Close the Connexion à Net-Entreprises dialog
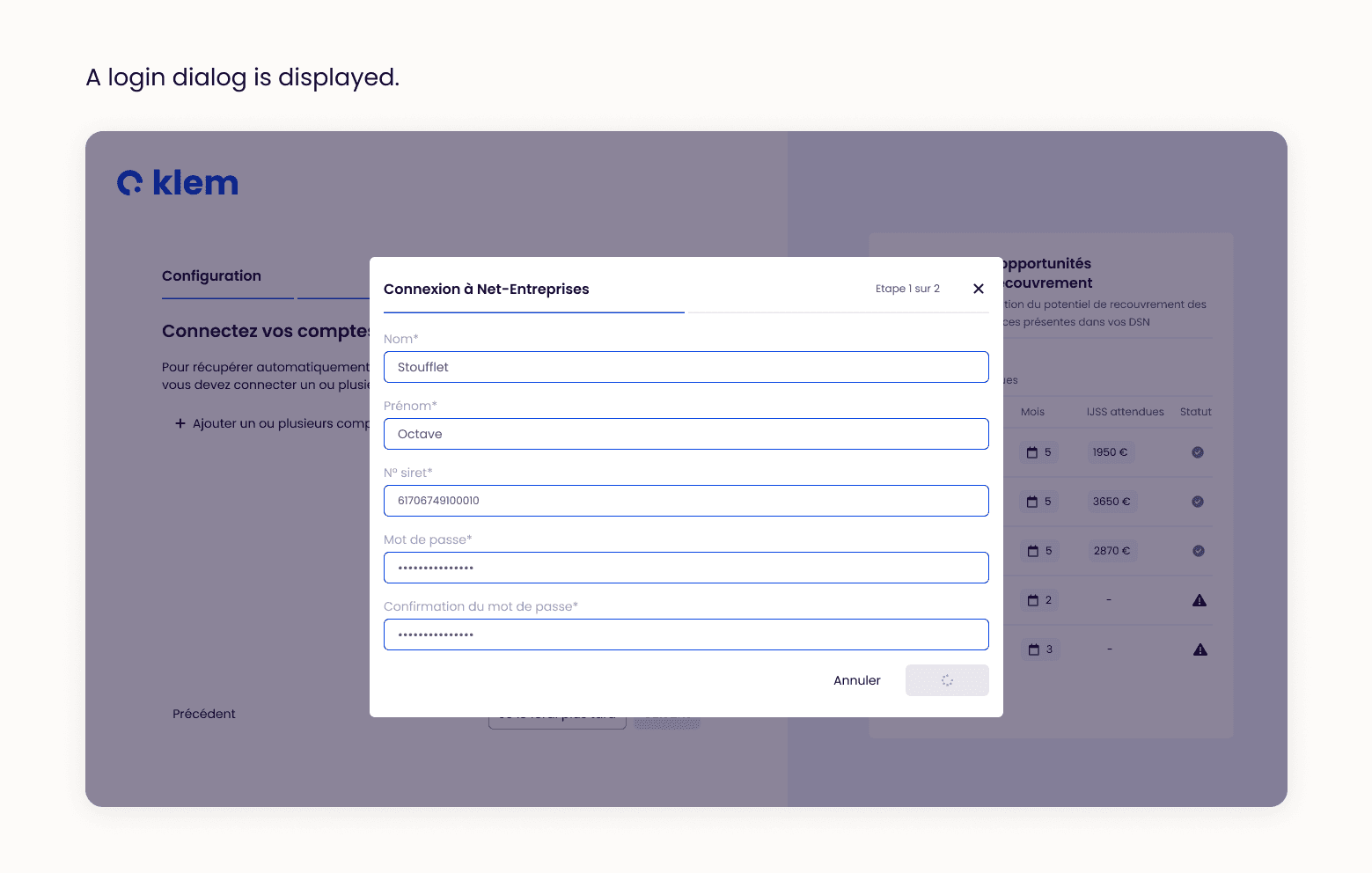Viewport: 1372px width, 873px height. [978, 289]
